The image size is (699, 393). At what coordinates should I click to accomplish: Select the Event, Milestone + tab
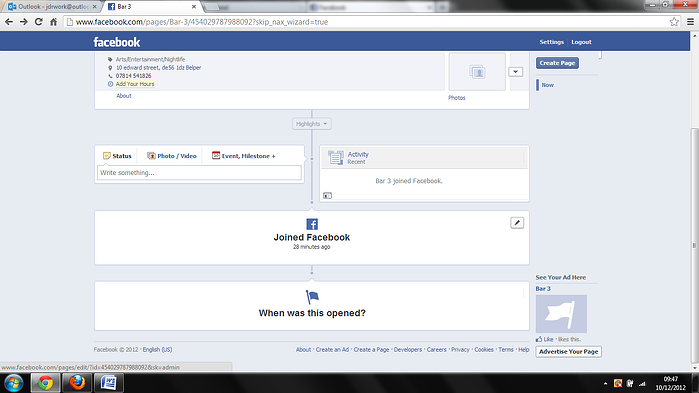244,156
